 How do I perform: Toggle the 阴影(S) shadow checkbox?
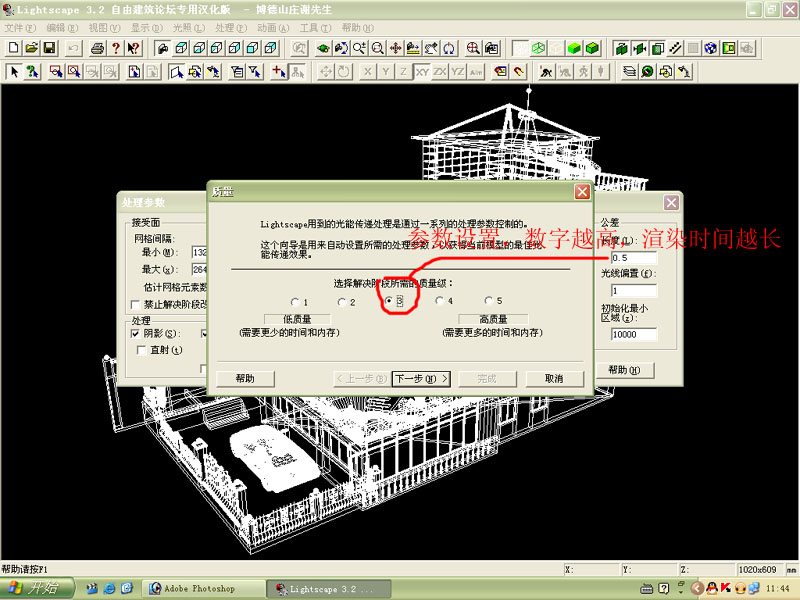(135, 334)
